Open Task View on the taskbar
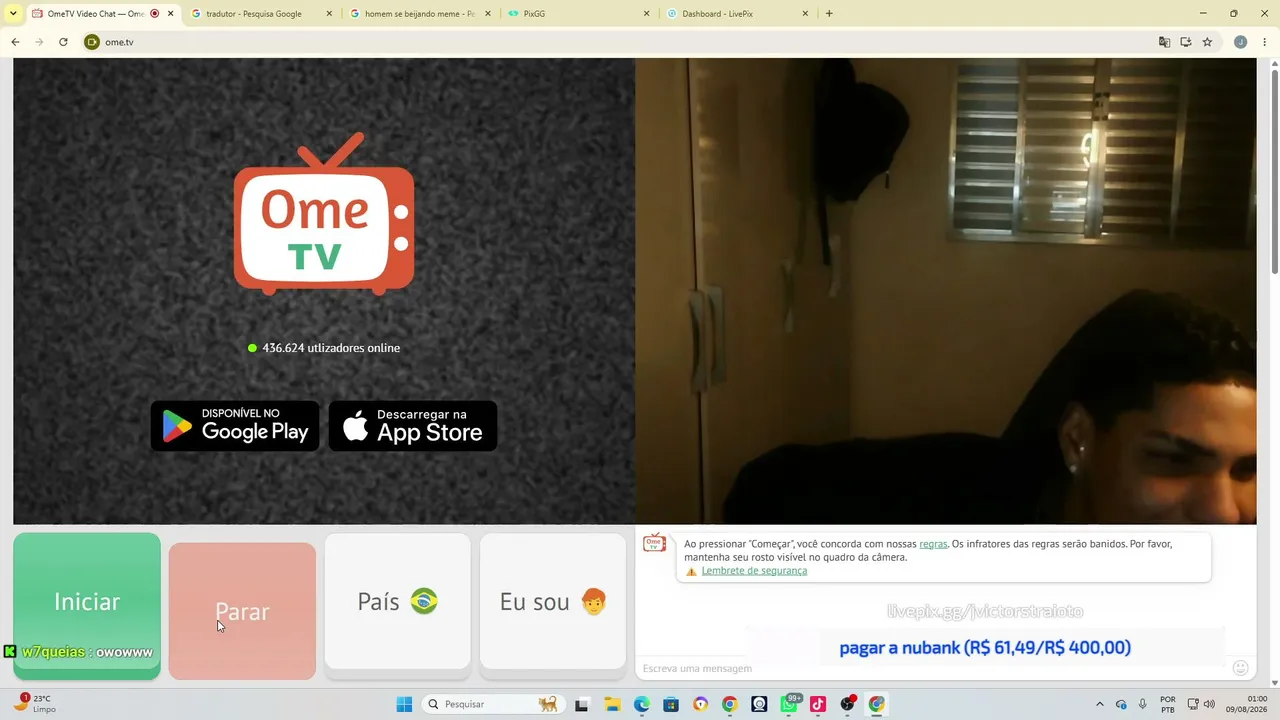The image size is (1280, 720). click(x=581, y=704)
